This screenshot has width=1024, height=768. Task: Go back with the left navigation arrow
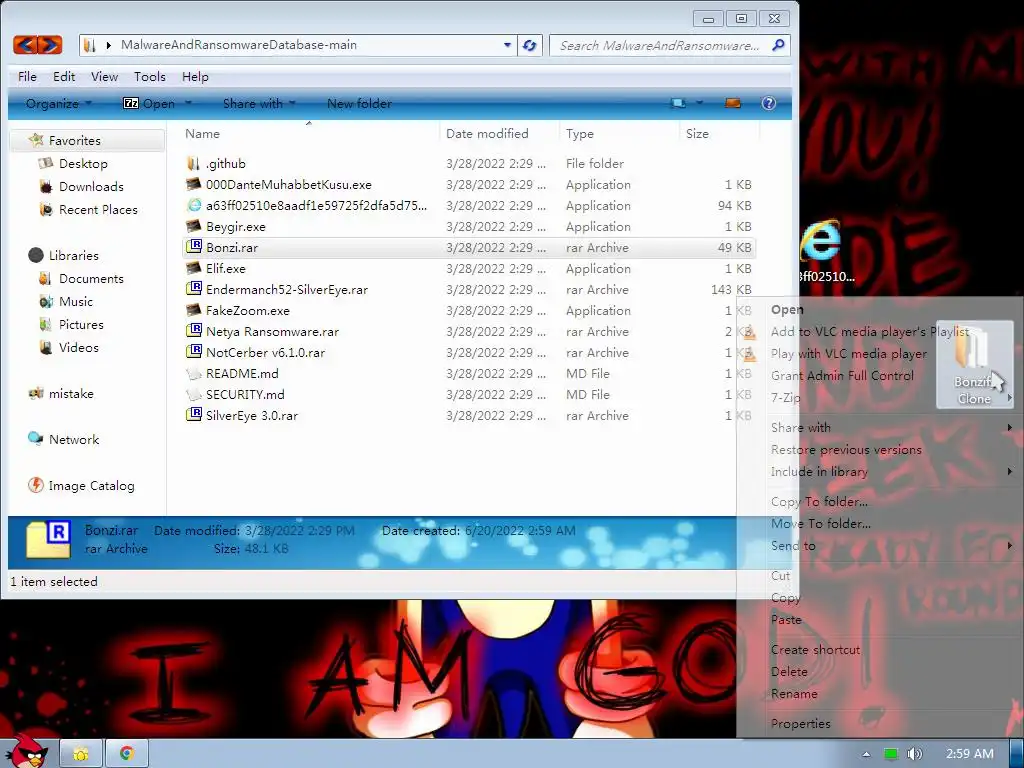click(25, 45)
